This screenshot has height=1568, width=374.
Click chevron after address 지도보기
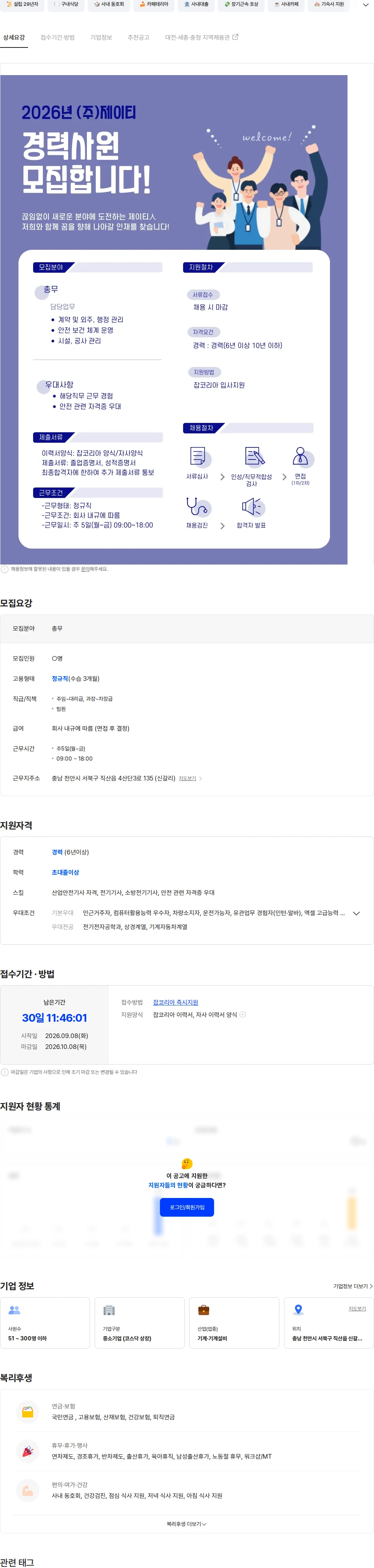[200, 779]
